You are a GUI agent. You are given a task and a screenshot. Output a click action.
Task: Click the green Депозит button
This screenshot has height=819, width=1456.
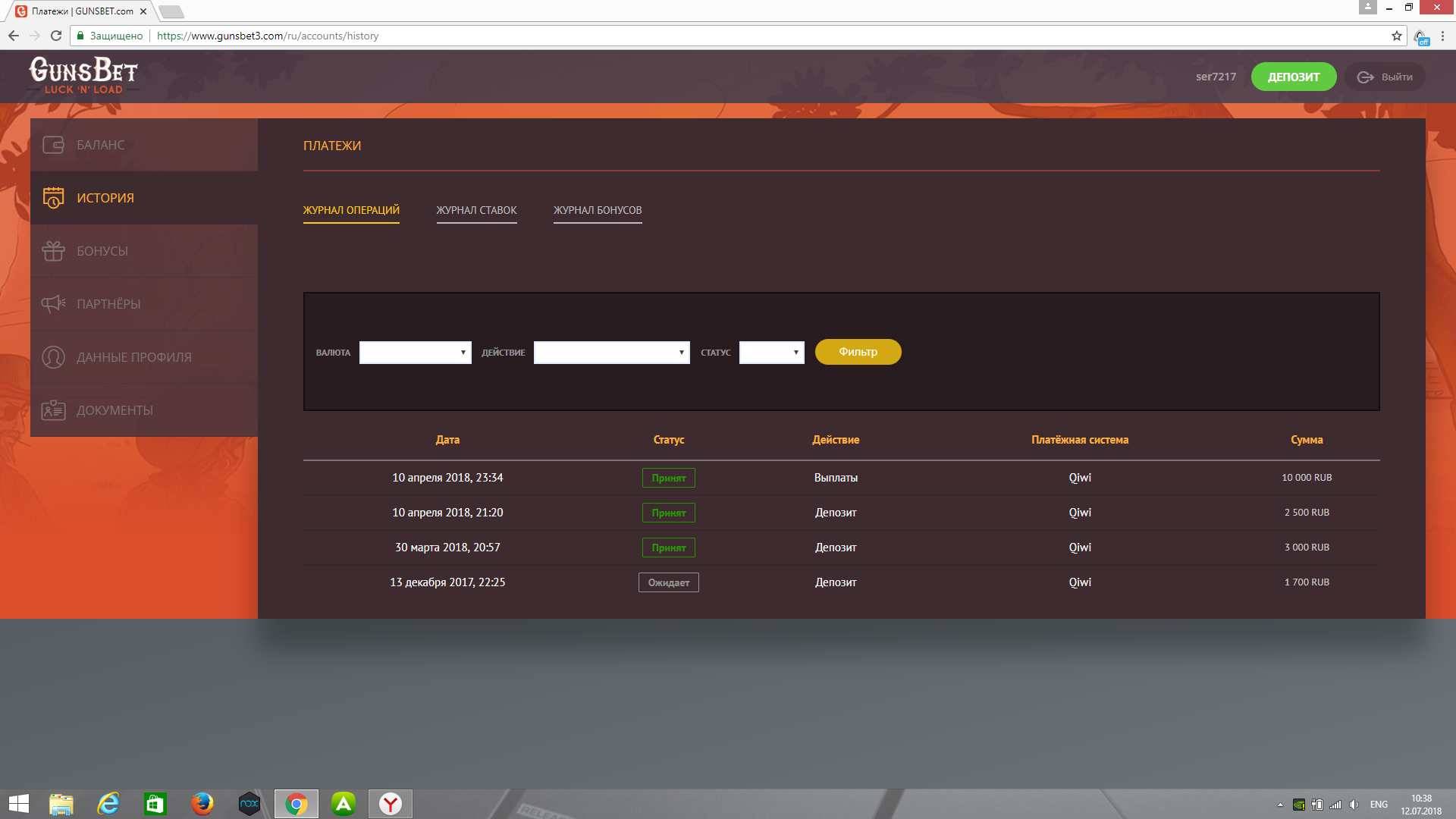click(1293, 77)
